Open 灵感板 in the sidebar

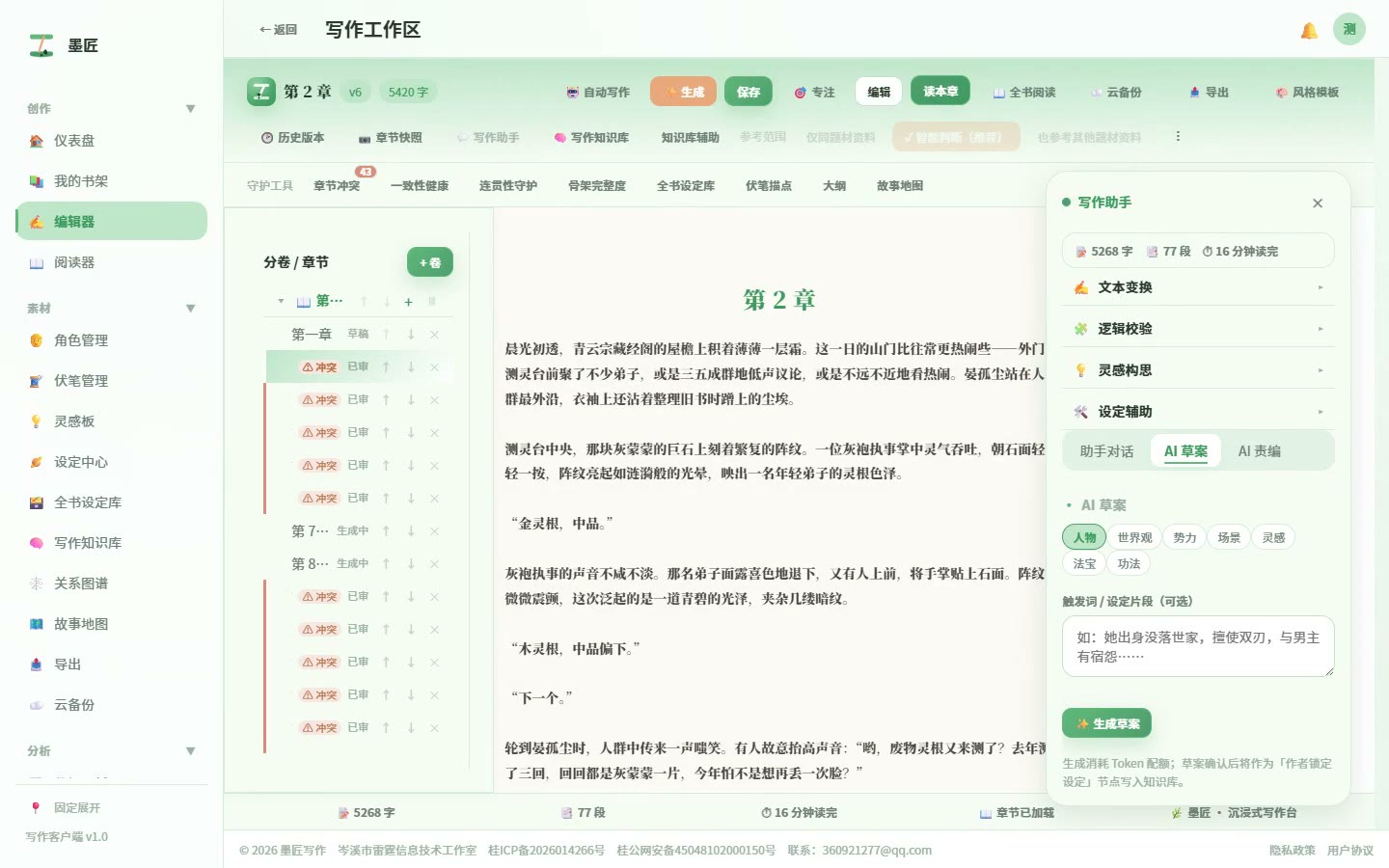tap(112, 421)
